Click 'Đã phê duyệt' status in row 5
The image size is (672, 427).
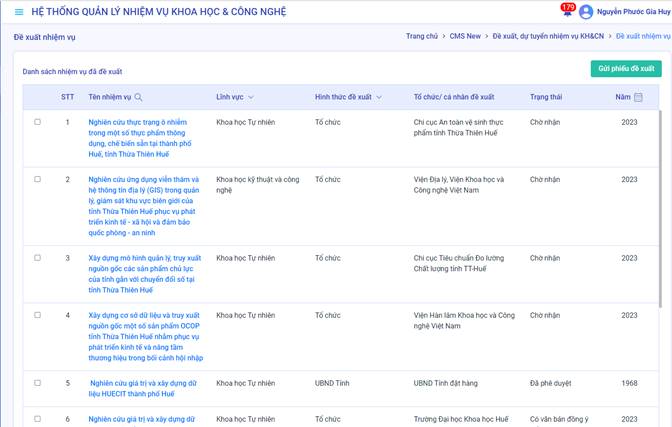point(550,383)
